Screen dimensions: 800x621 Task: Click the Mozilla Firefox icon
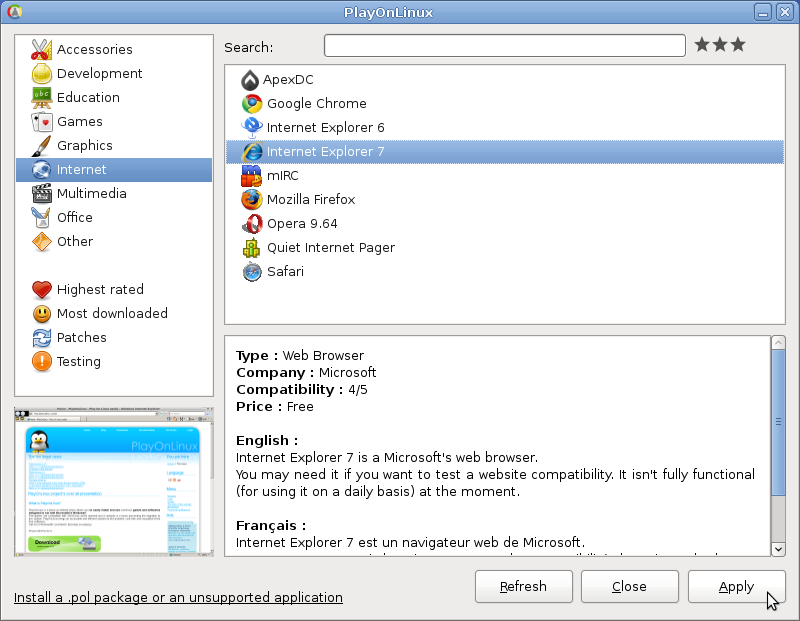click(252, 200)
